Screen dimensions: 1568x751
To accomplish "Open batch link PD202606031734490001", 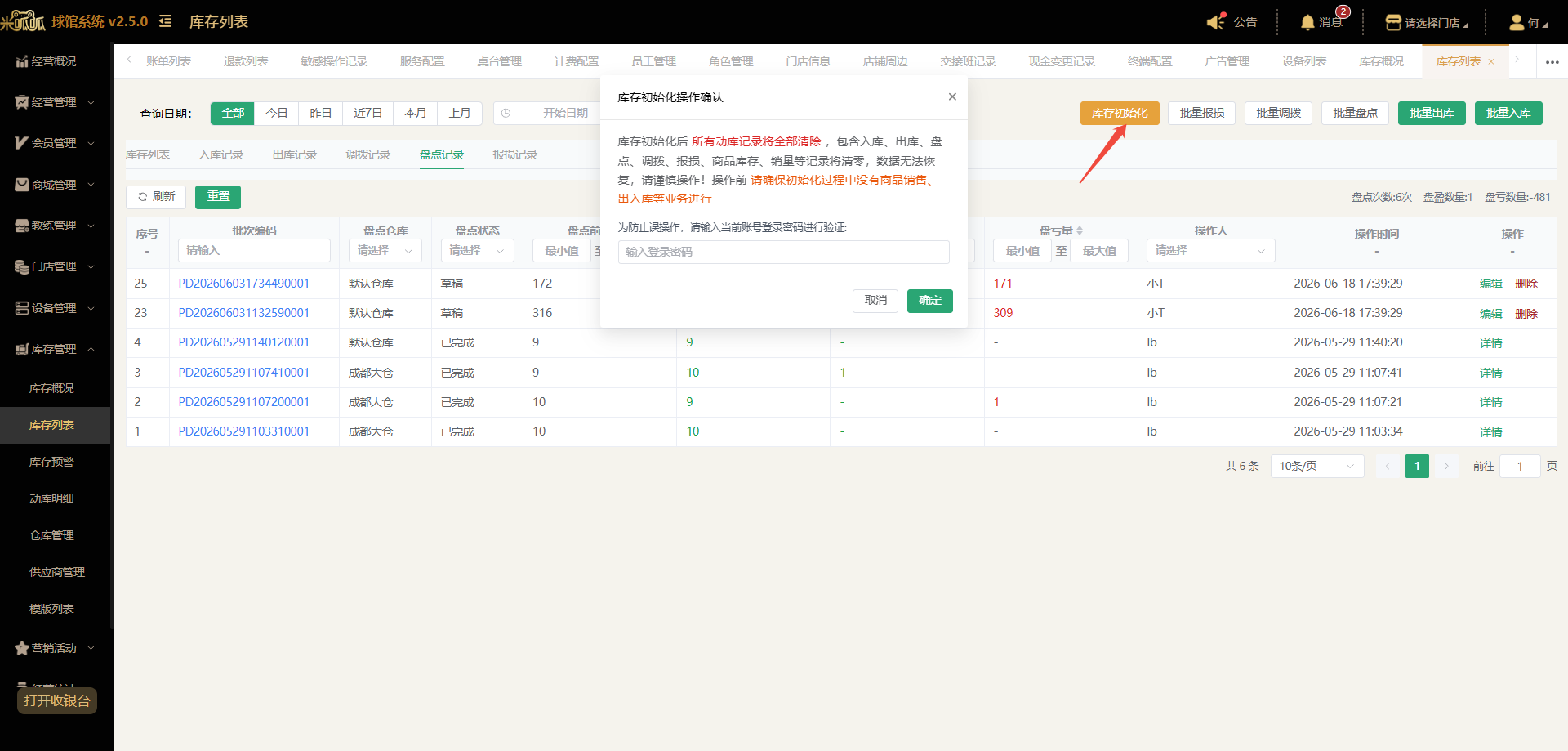I will pyautogui.click(x=244, y=284).
